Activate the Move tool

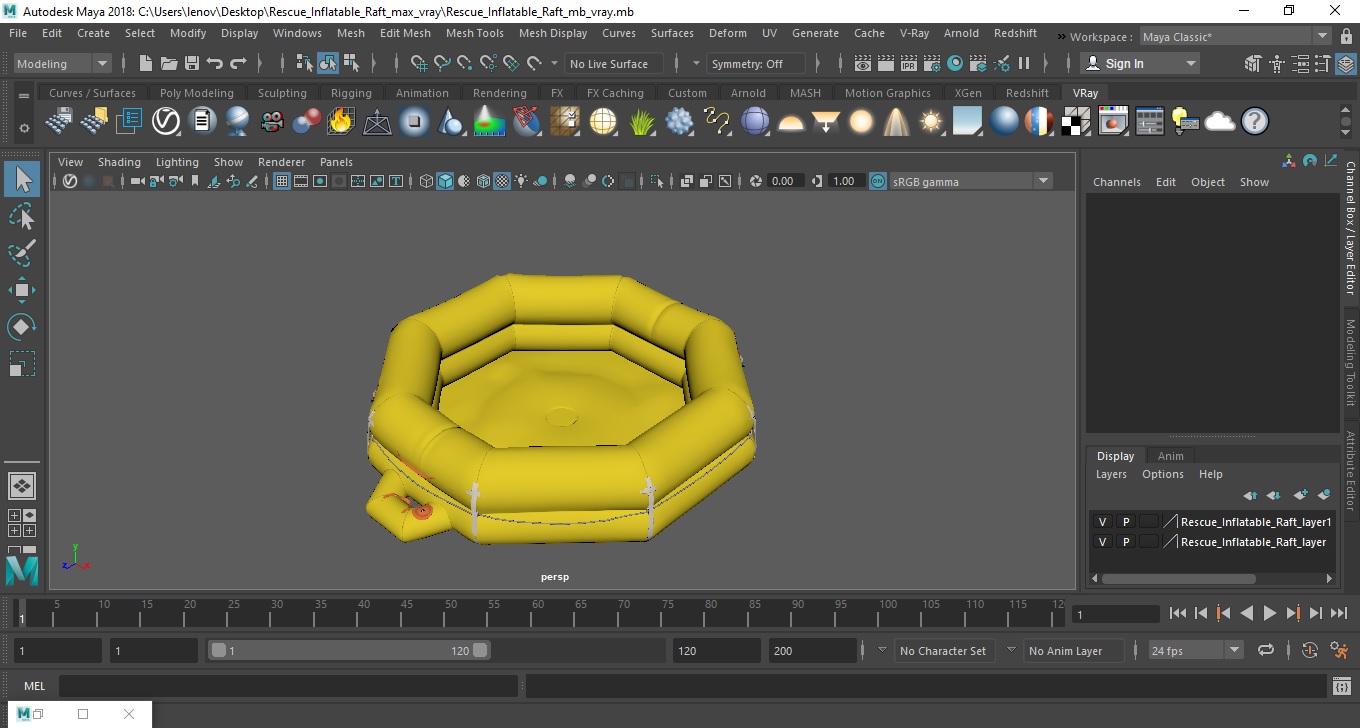point(22,290)
